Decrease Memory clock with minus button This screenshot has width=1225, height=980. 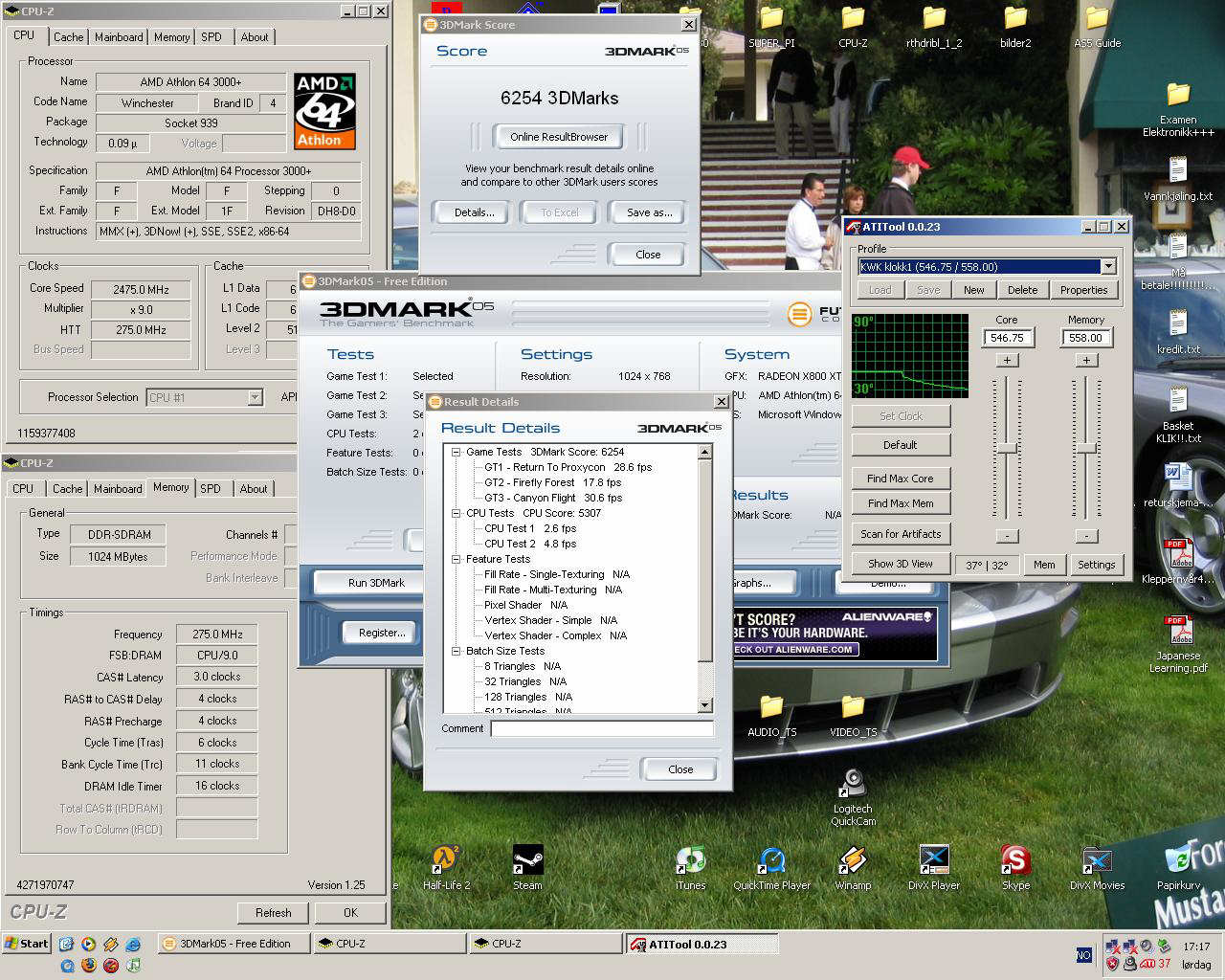pyautogui.click(x=1085, y=536)
